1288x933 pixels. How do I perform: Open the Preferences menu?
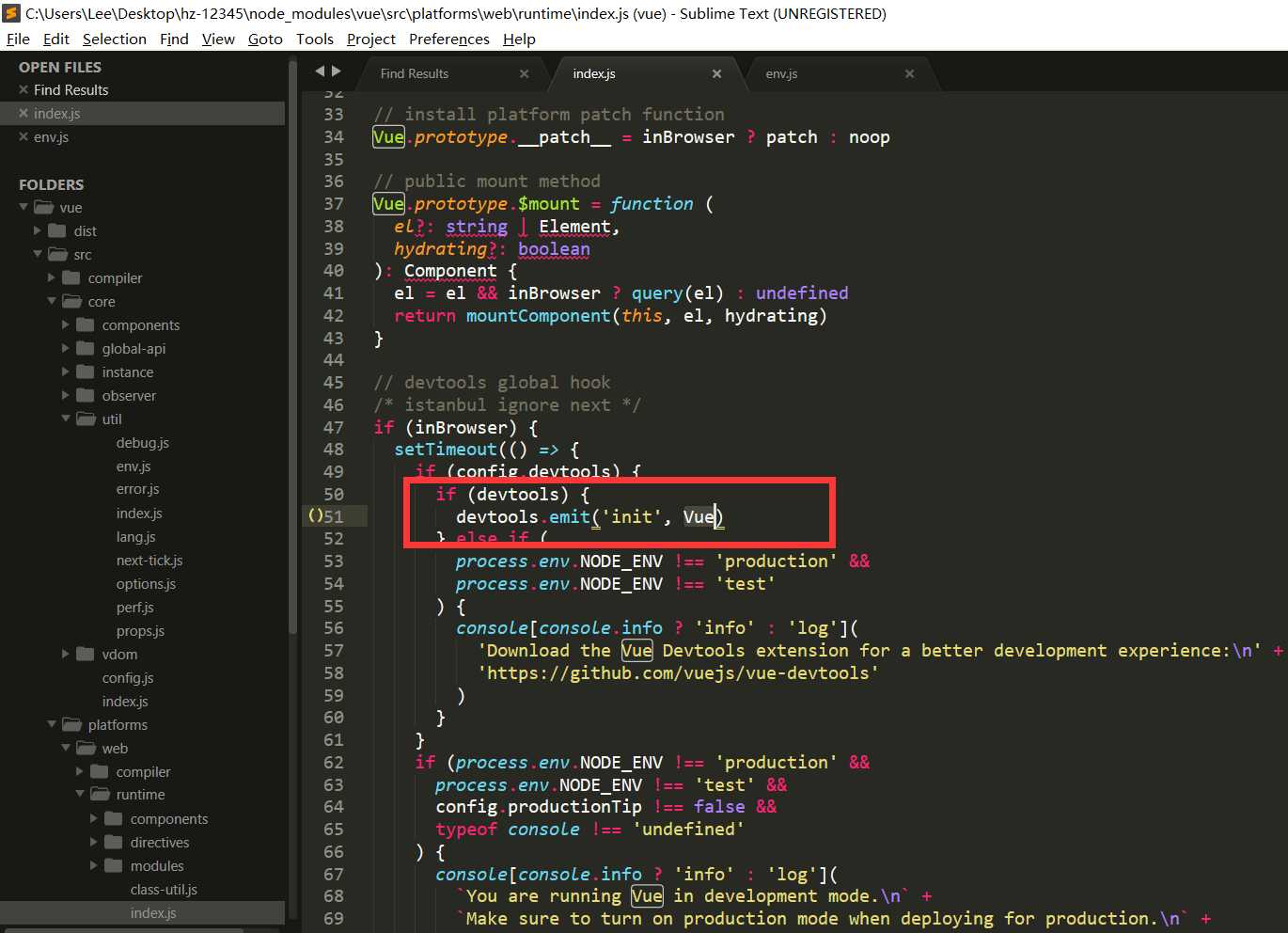pyautogui.click(x=449, y=39)
